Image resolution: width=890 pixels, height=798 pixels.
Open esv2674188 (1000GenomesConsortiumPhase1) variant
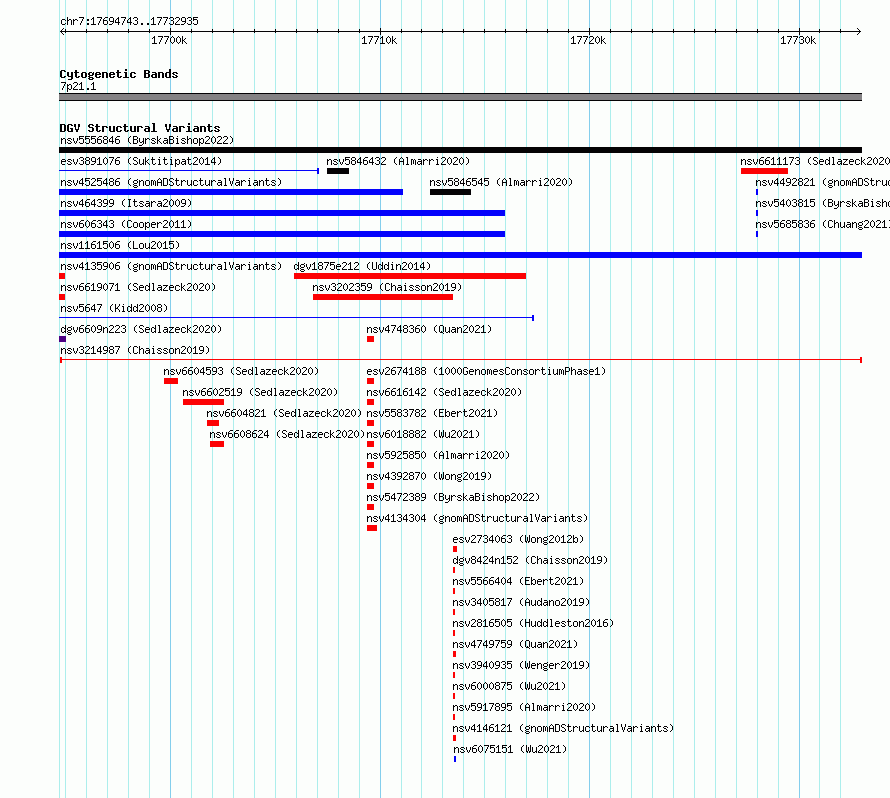(486, 371)
